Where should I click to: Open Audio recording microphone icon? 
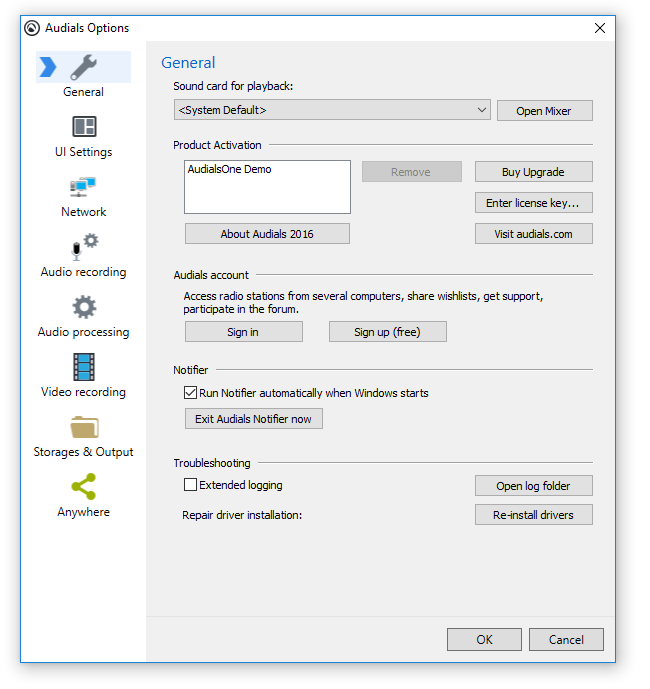tap(84, 247)
